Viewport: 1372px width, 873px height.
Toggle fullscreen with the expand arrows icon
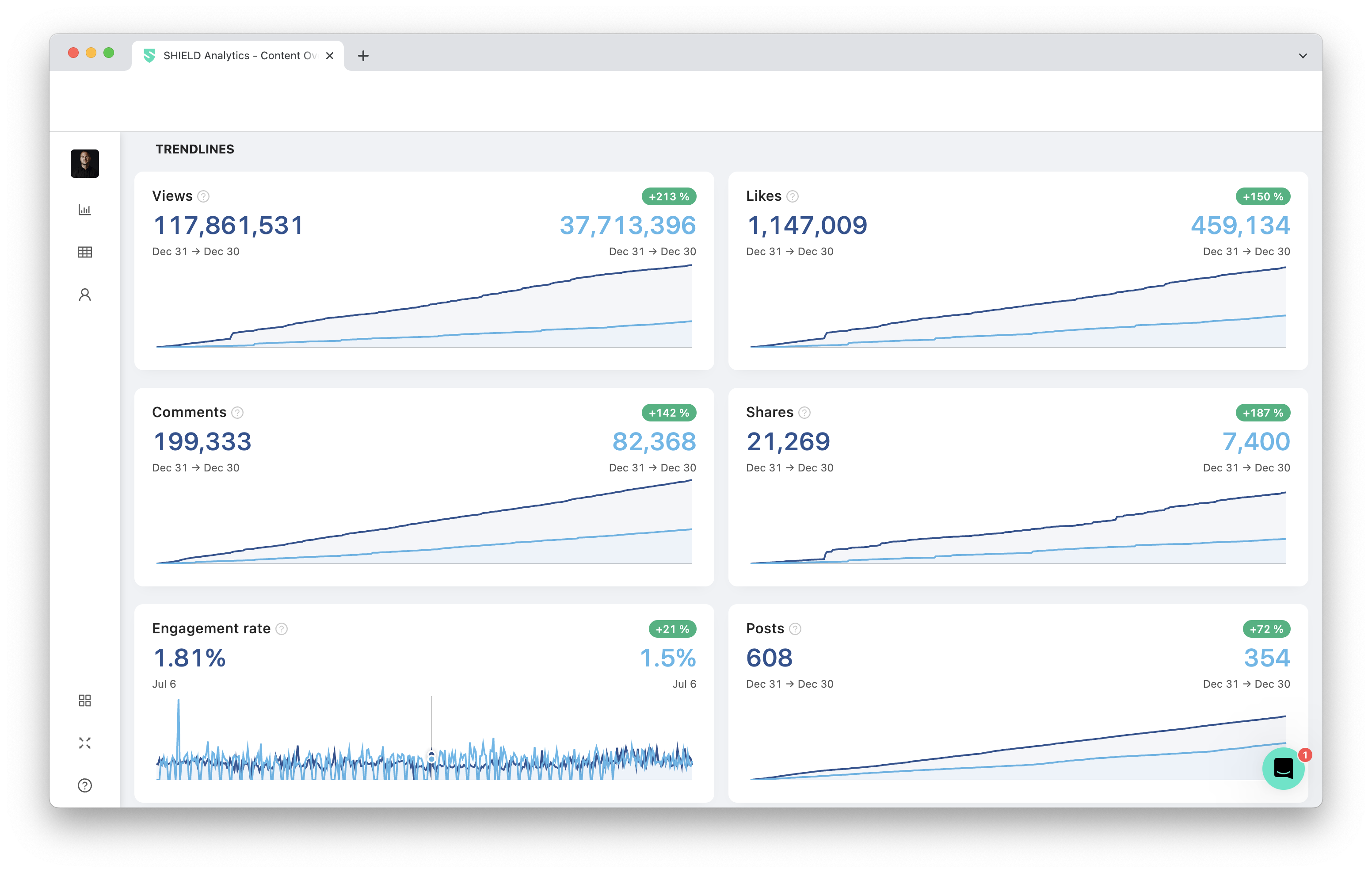[84, 743]
